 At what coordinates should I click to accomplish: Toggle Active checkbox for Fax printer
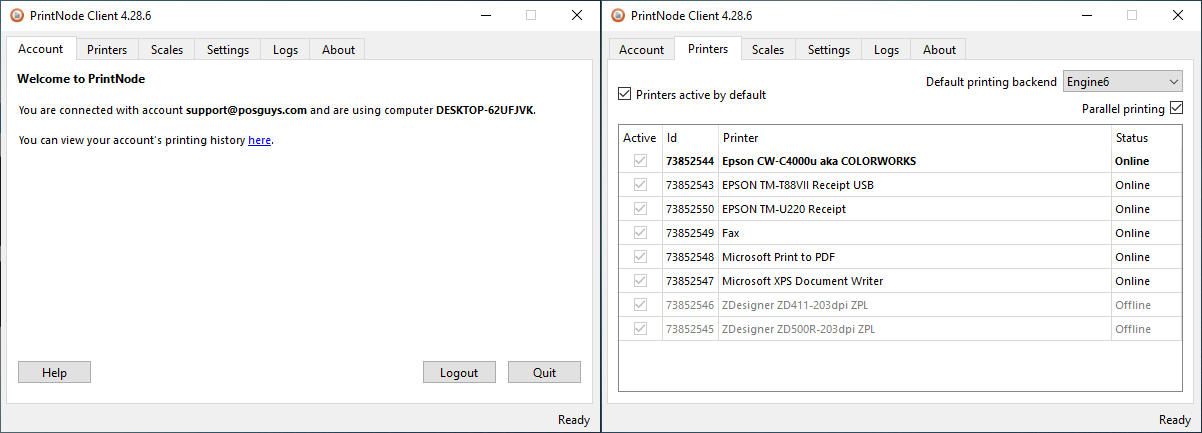[640, 233]
